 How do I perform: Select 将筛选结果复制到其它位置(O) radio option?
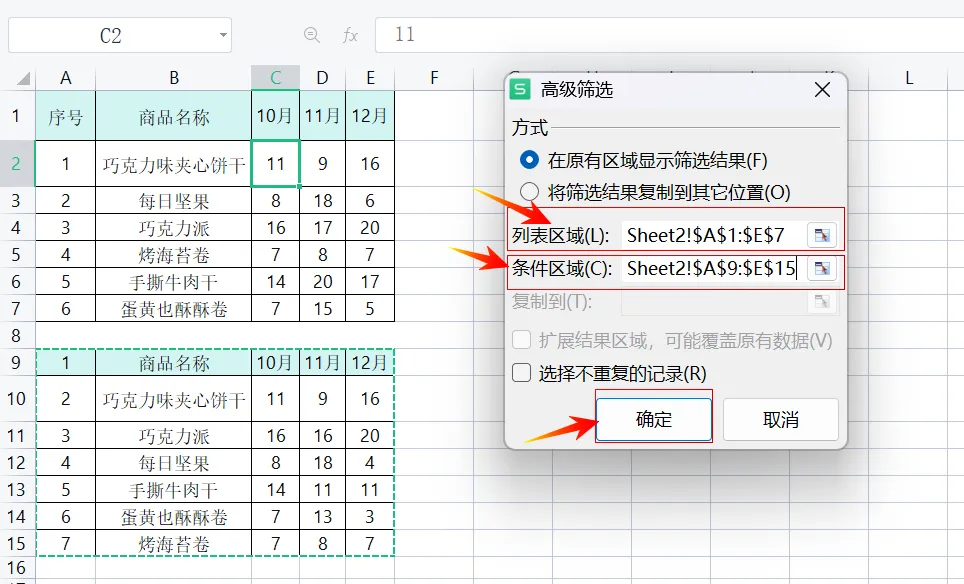tap(529, 192)
